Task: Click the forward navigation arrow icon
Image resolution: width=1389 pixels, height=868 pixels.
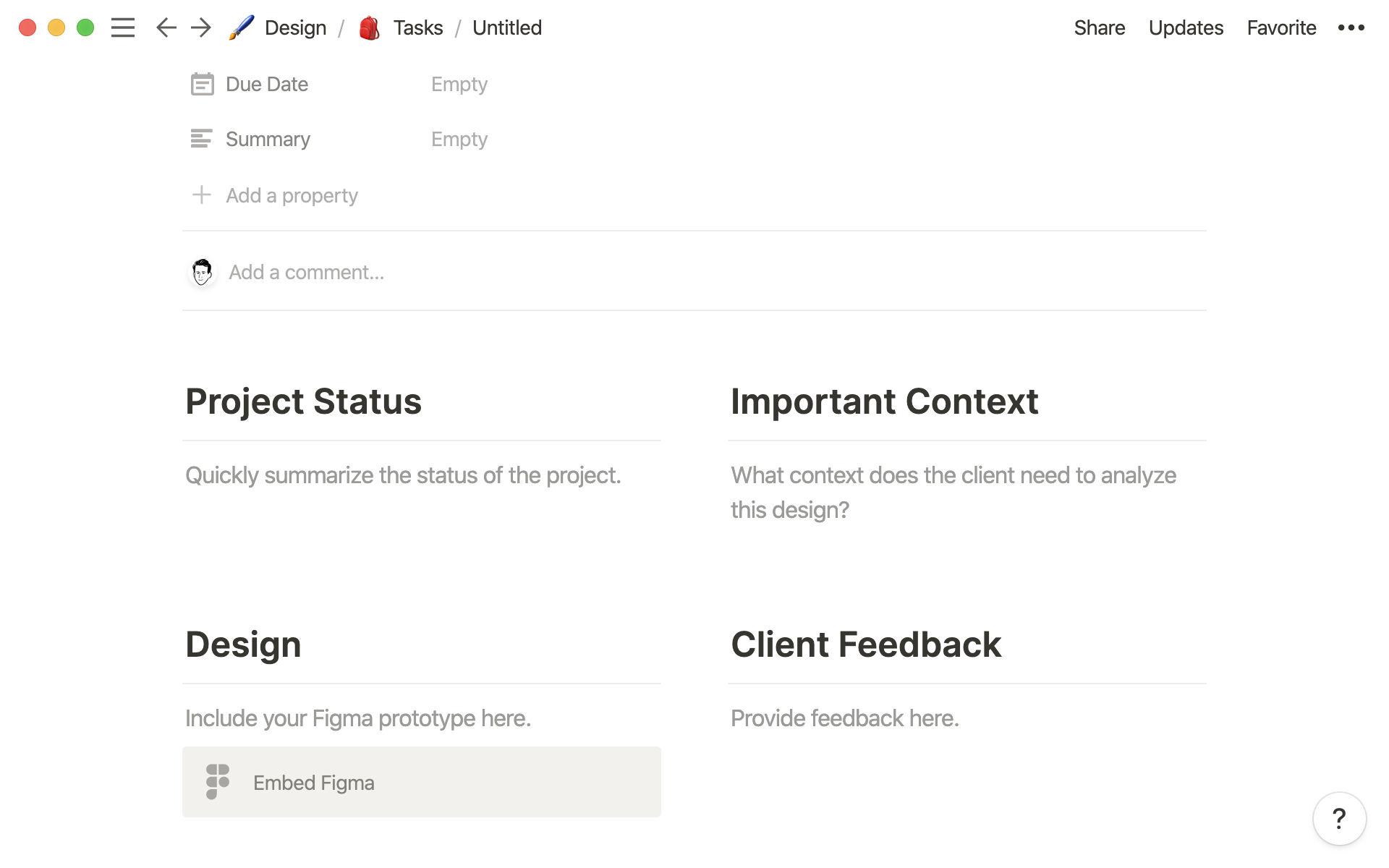Action: pyautogui.click(x=200, y=27)
